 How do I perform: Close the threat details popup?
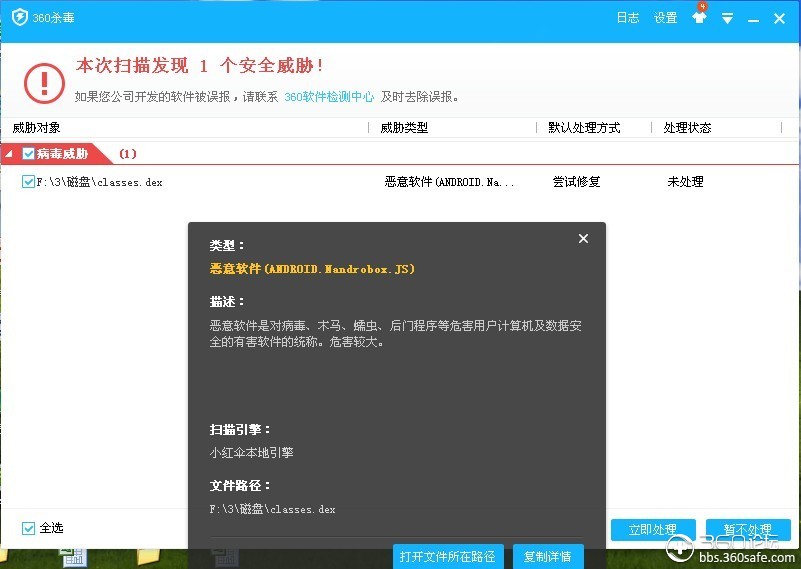[583, 239]
